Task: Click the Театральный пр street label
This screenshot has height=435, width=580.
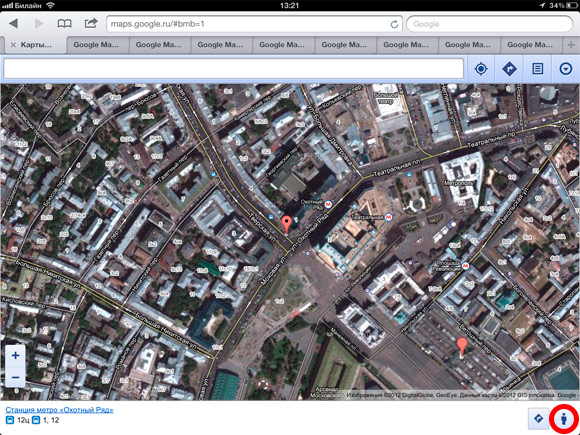Action: point(491,140)
